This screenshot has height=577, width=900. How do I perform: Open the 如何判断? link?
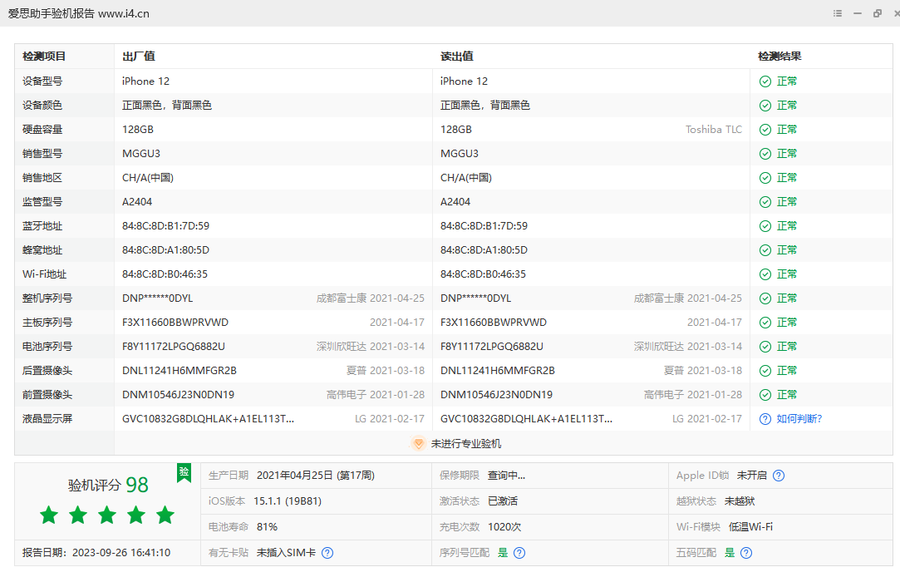799,419
